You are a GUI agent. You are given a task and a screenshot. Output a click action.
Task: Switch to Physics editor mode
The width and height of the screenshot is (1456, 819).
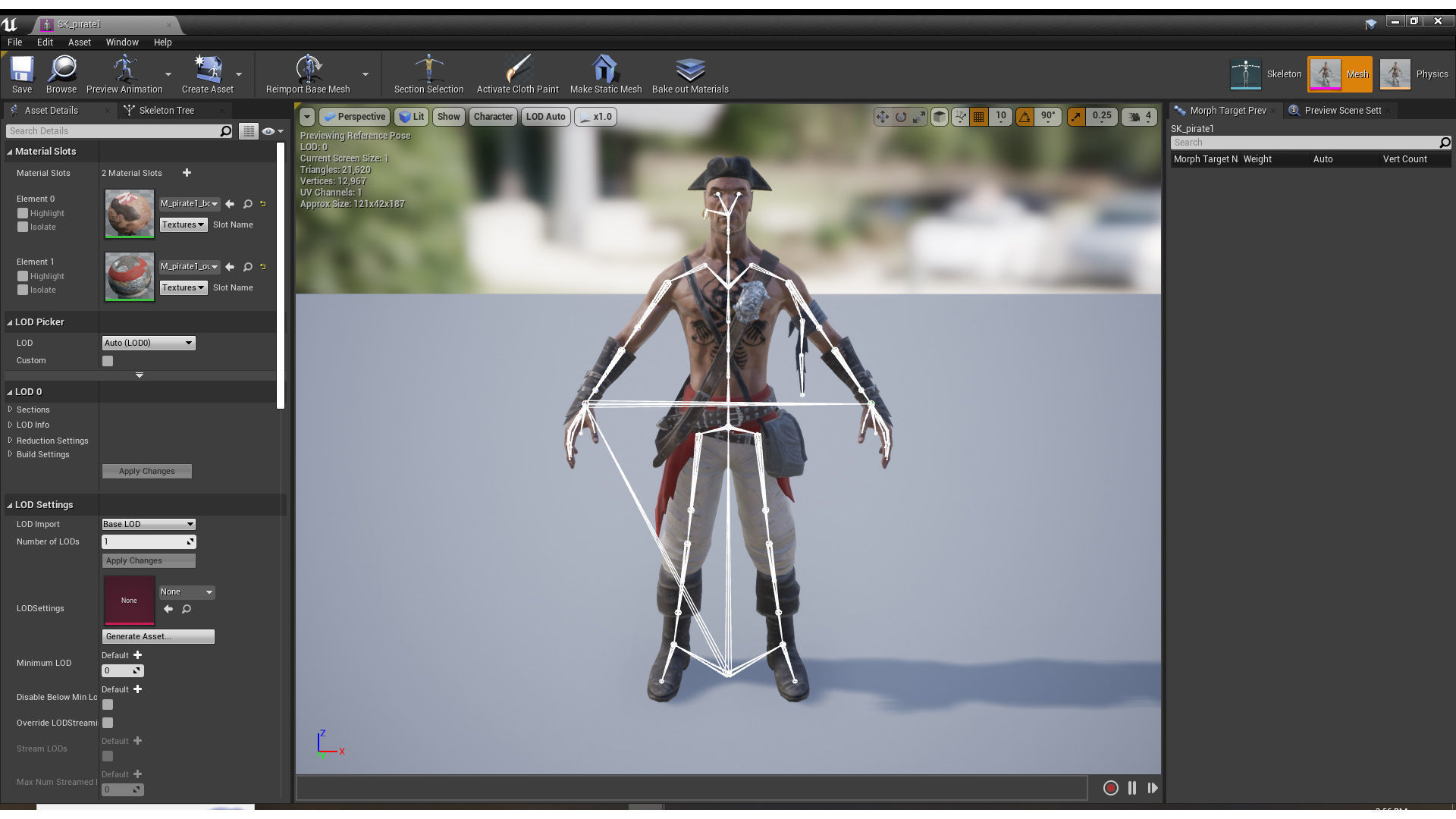[1414, 74]
